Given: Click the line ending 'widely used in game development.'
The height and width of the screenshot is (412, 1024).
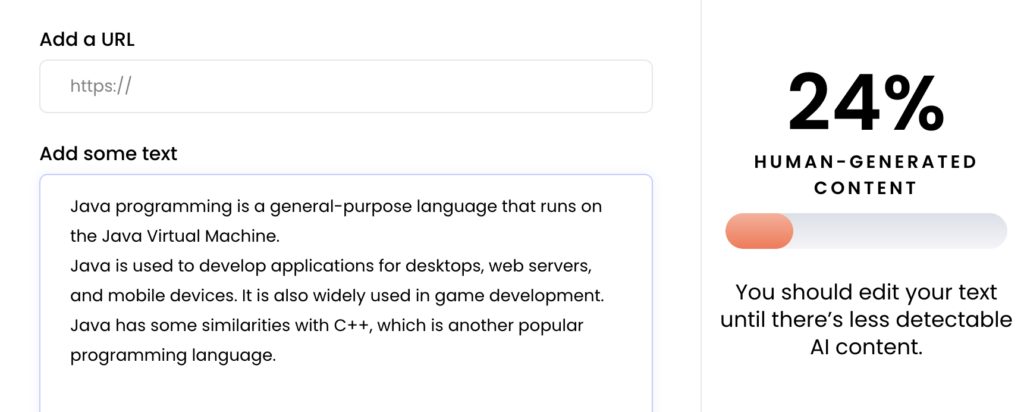Looking at the screenshot, I should click(x=337, y=295).
